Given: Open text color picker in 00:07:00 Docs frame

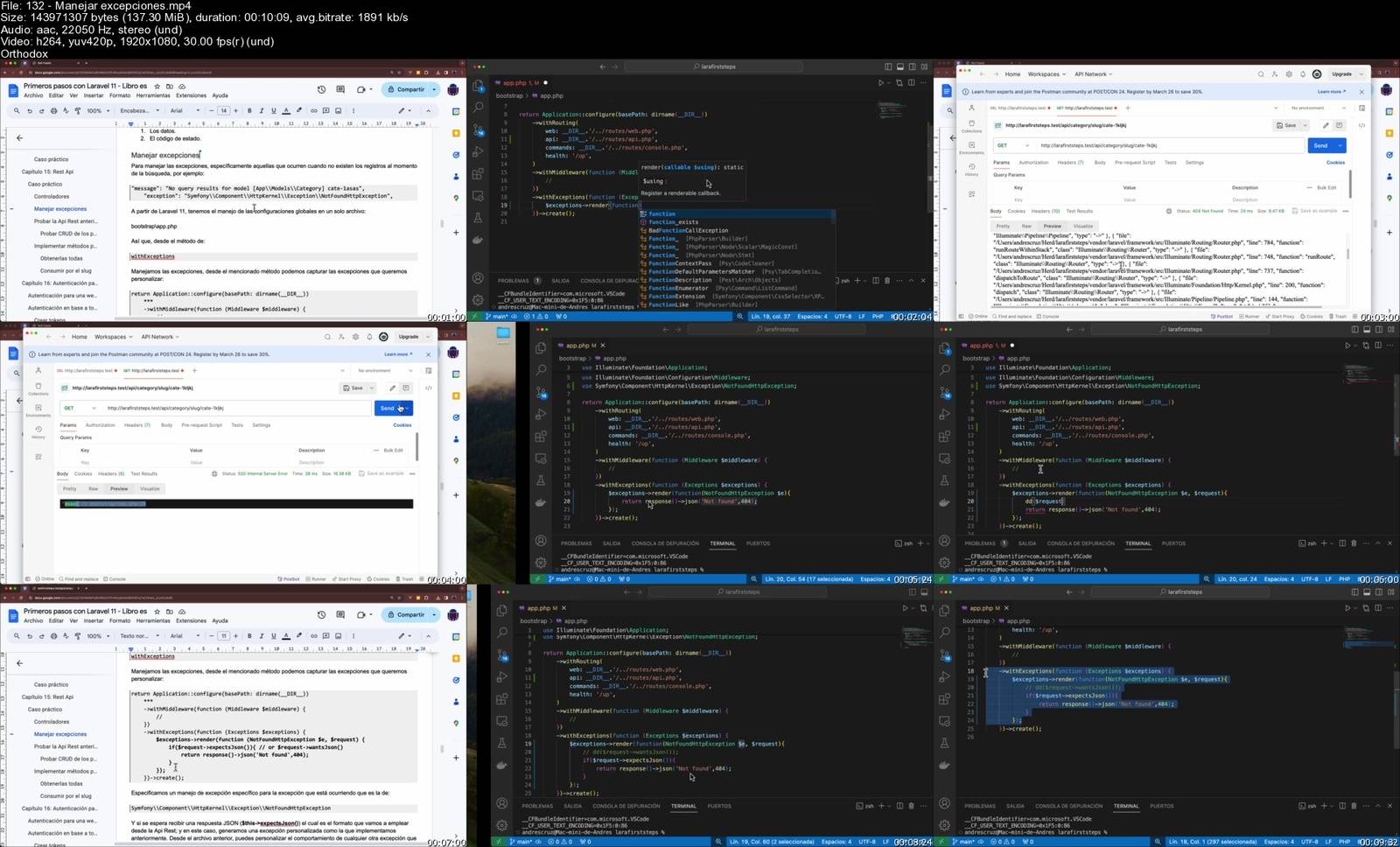Looking at the screenshot, I should (286, 636).
